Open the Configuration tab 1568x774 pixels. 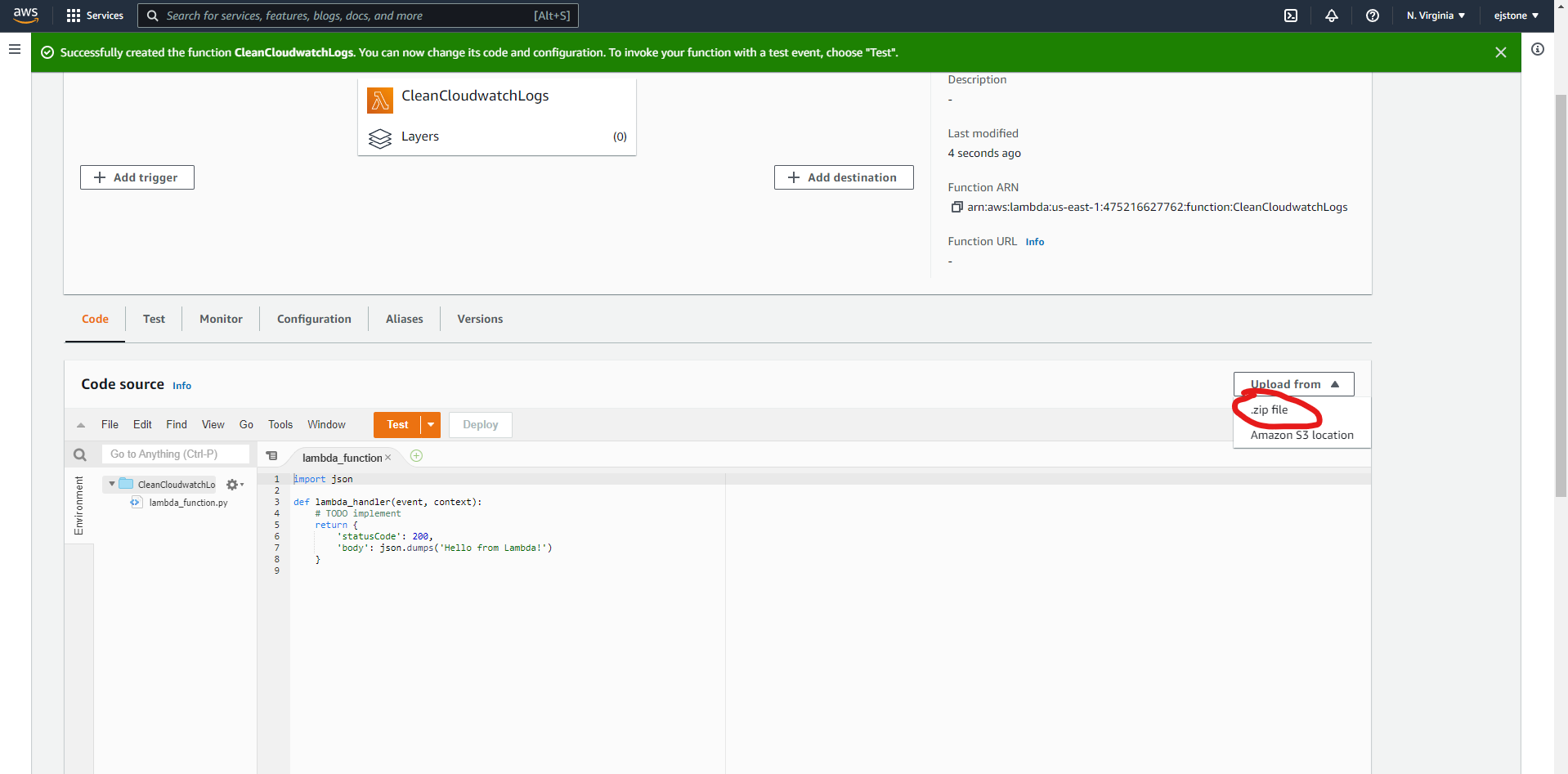click(x=314, y=319)
